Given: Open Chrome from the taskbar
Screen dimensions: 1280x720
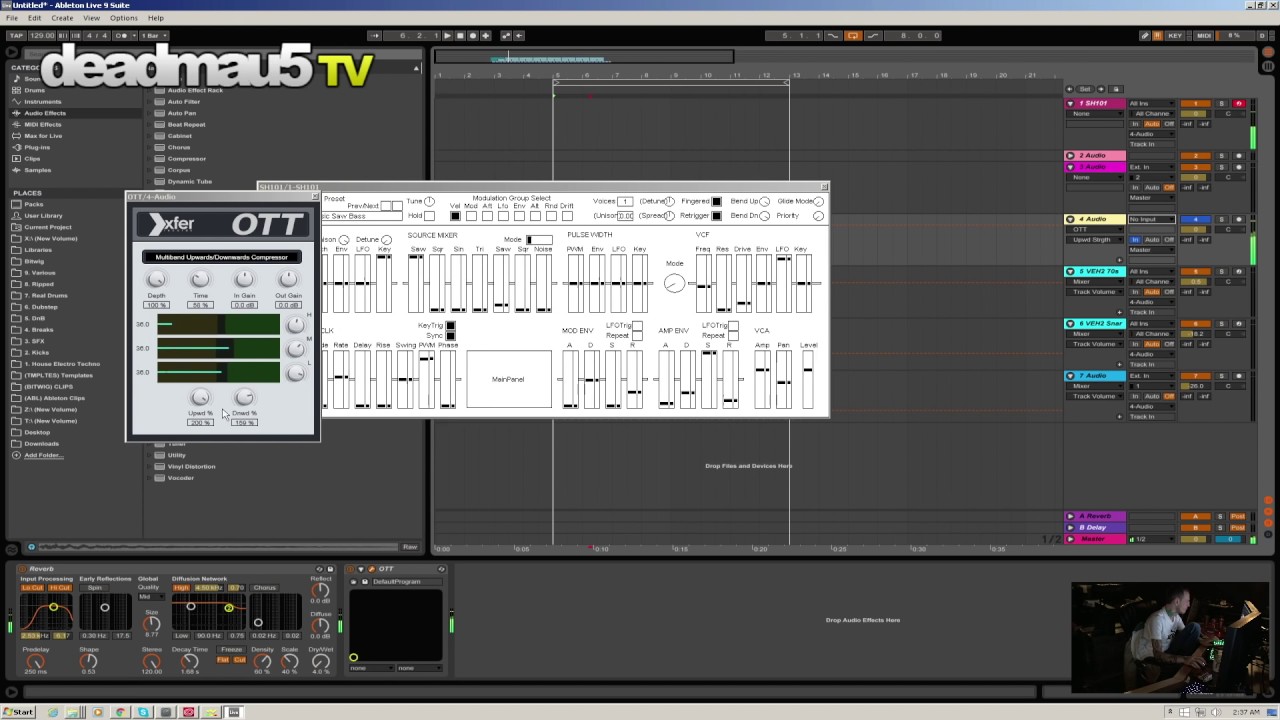Looking at the screenshot, I should (x=120, y=712).
